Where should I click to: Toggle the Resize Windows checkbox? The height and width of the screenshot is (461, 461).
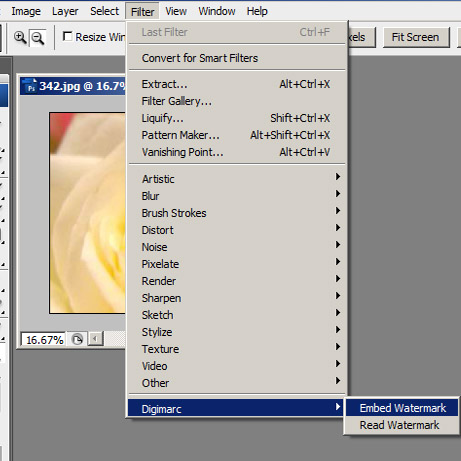(68, 36)
